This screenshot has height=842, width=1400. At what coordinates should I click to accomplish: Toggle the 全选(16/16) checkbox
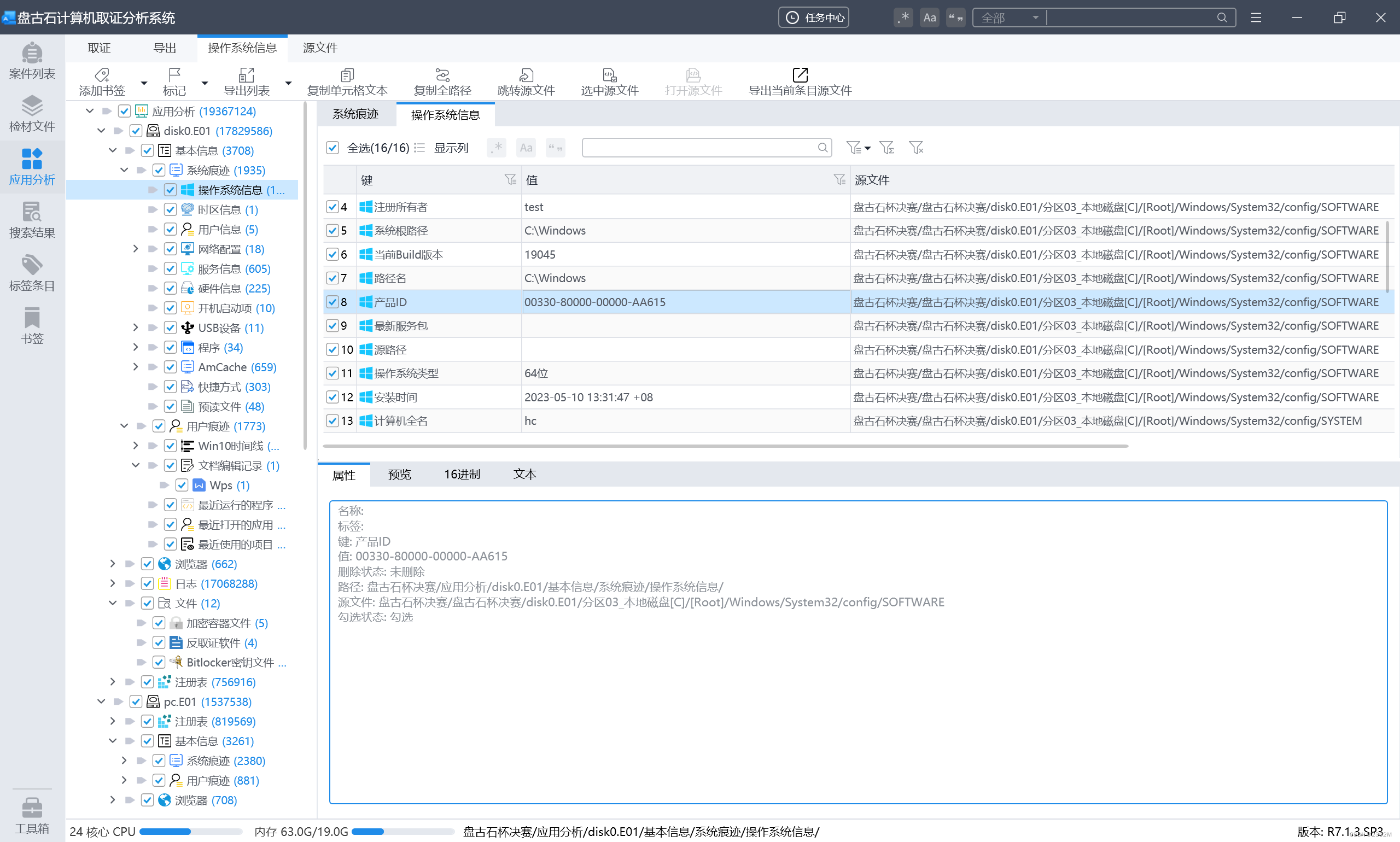[x=332, y=148]
